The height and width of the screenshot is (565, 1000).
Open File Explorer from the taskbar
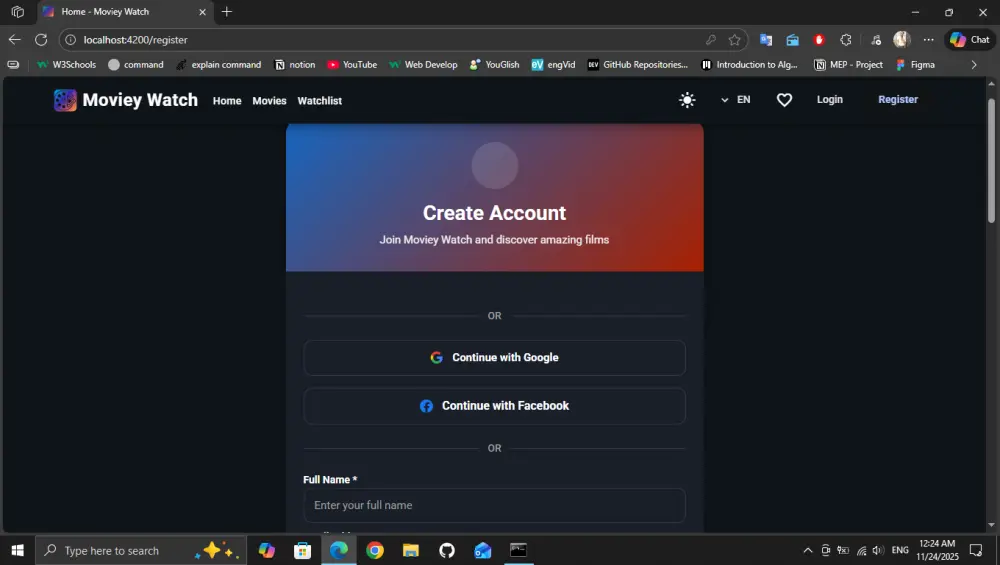coord(411,550)
